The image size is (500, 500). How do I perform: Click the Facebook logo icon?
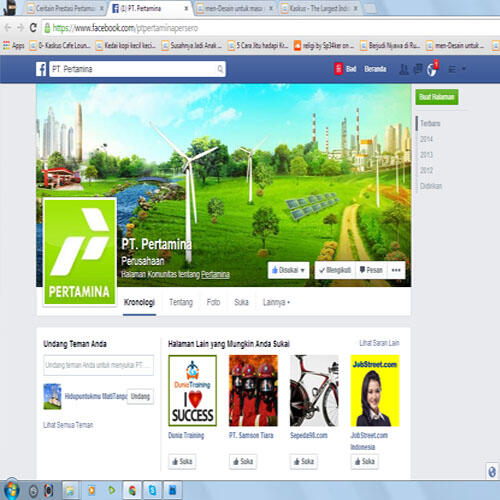click(x=41, y=69)
